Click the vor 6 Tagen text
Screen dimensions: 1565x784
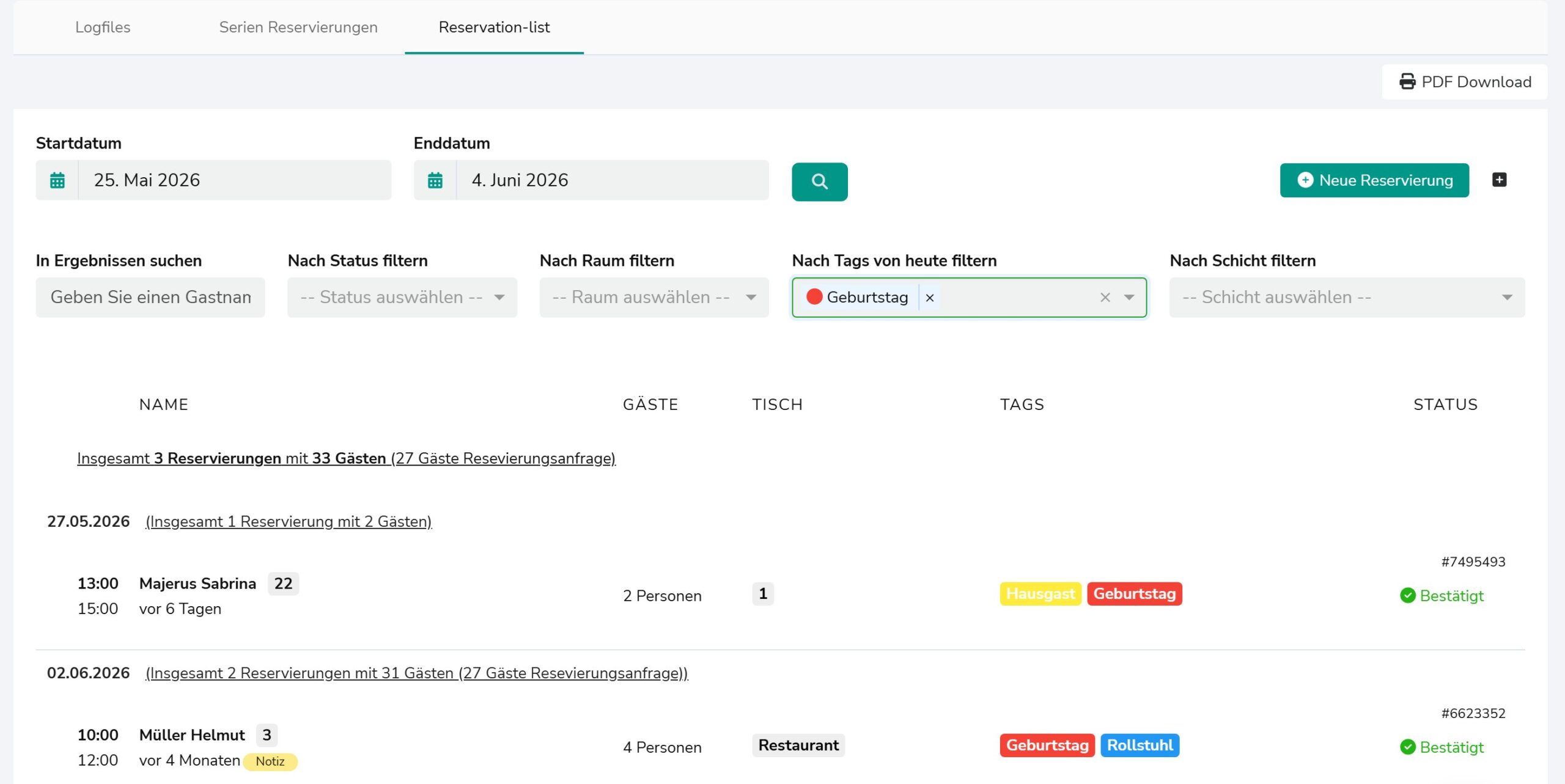click(180, 609)
